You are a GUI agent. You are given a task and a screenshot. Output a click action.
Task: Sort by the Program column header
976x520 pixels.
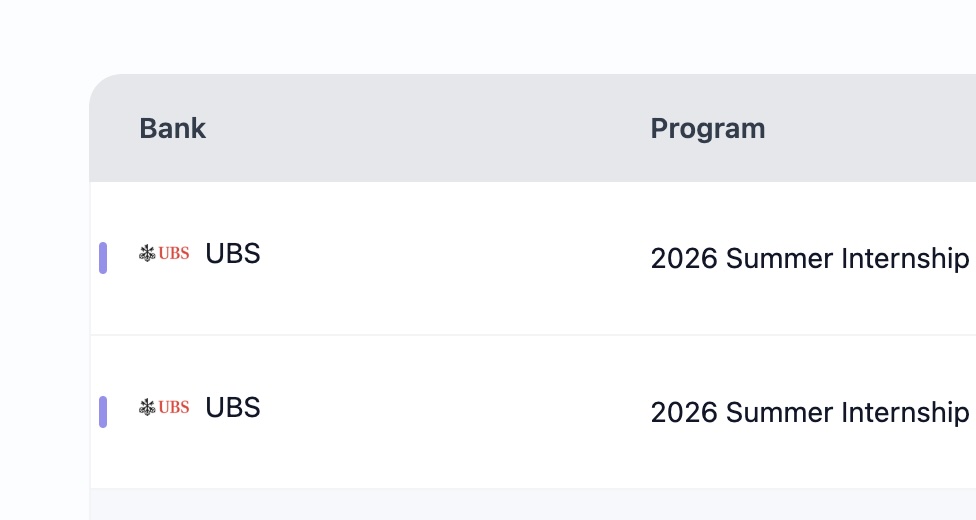click(x=707, y=129)
